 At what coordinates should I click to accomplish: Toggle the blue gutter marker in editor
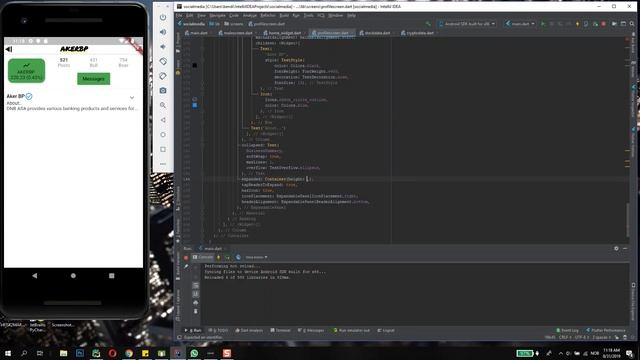coord(195,105)
